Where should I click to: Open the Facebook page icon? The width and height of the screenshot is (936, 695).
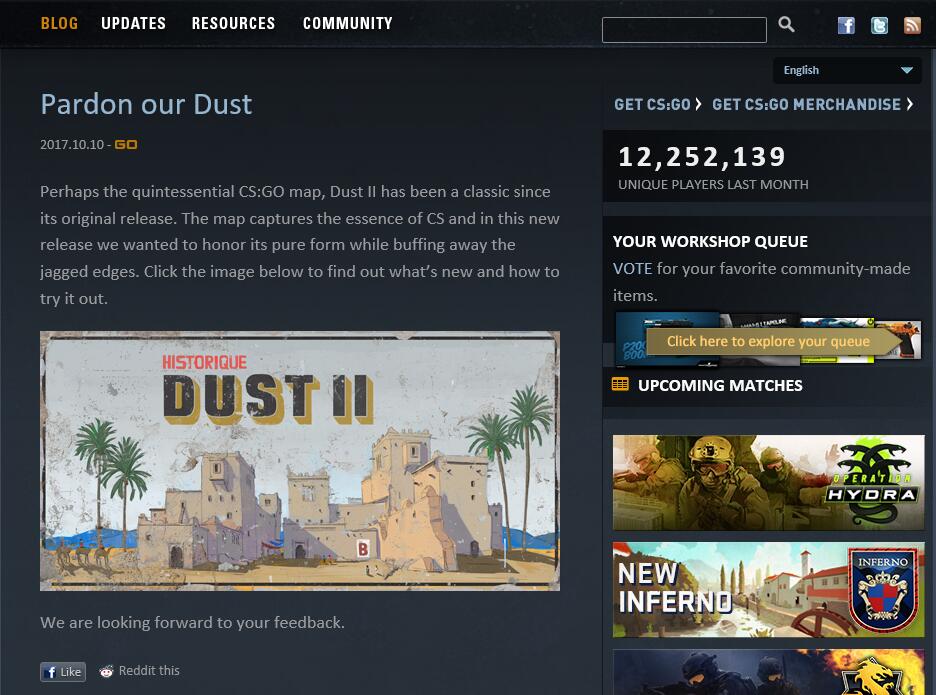tap(846, 26)
